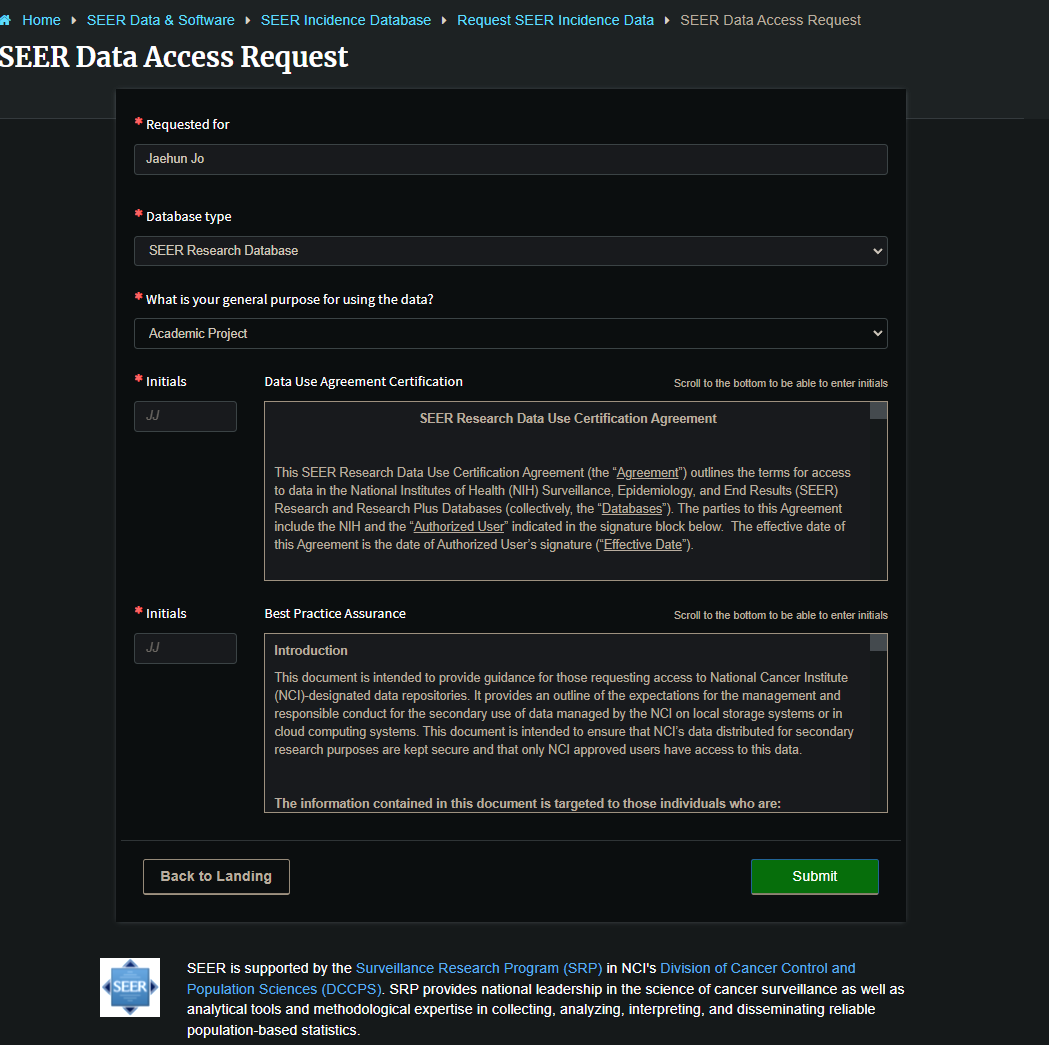Click scrollbar thumb of Data Use Agreement box
This screenshot has height=1045, width=1049.
pos(878,410)
